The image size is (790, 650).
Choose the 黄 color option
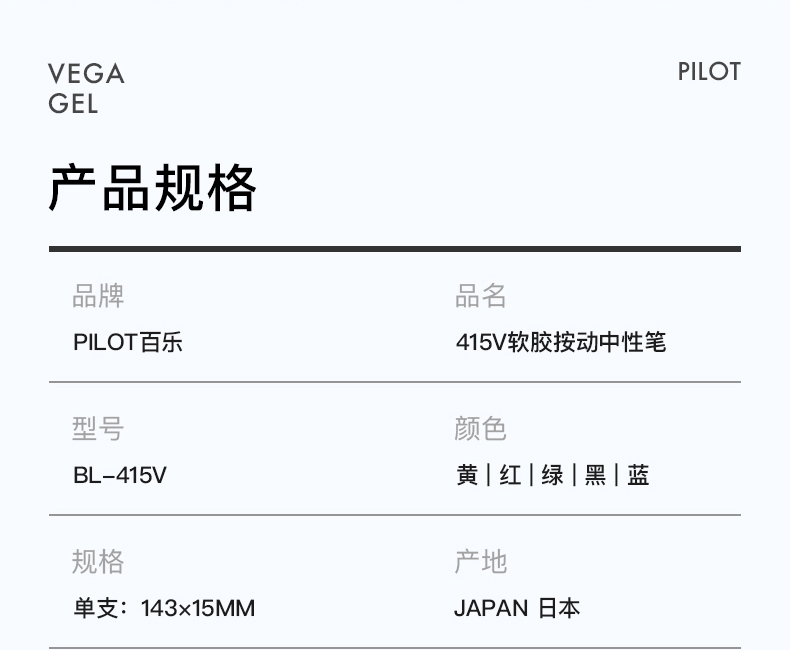[467, 475]
